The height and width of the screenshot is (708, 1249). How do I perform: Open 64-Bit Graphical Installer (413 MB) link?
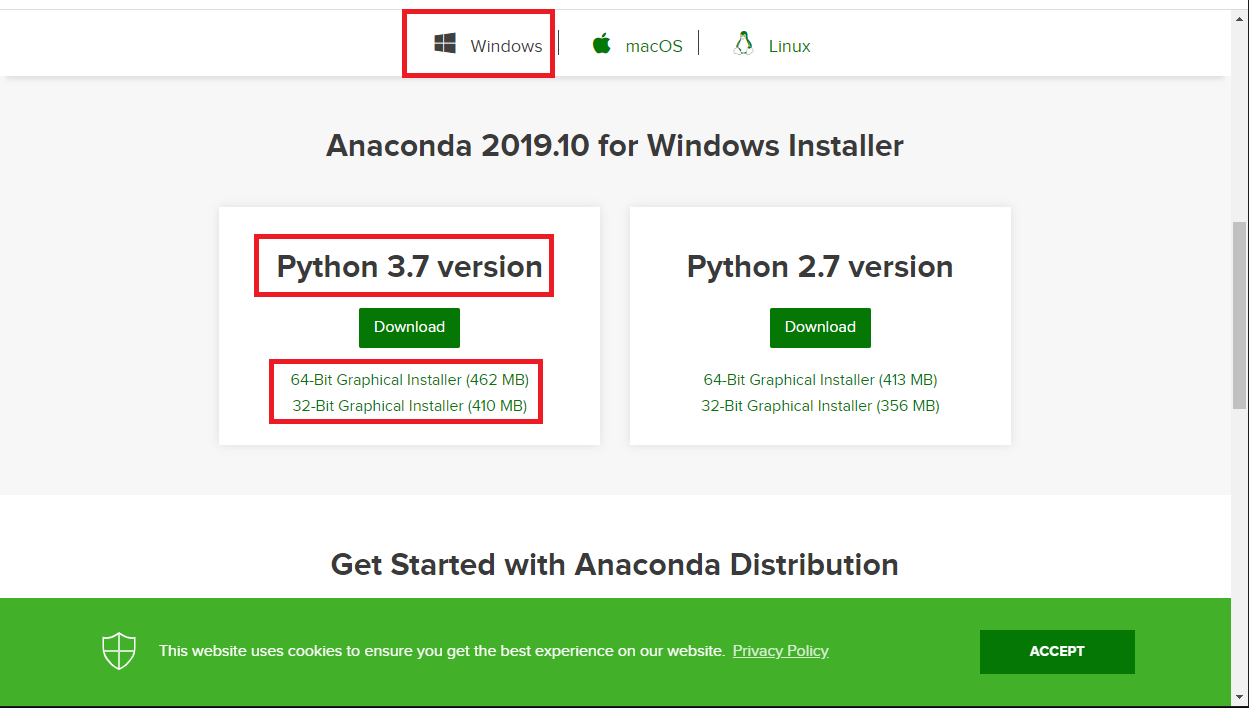pos(820,380)
